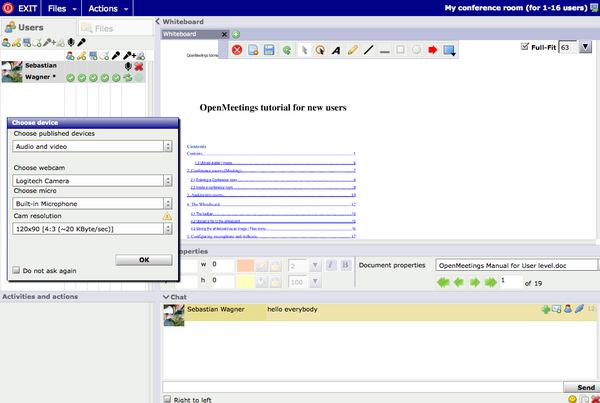Open the Choose published devices dropdown
This screenshot has height=403, width=600.
click(x=92, y=146)
